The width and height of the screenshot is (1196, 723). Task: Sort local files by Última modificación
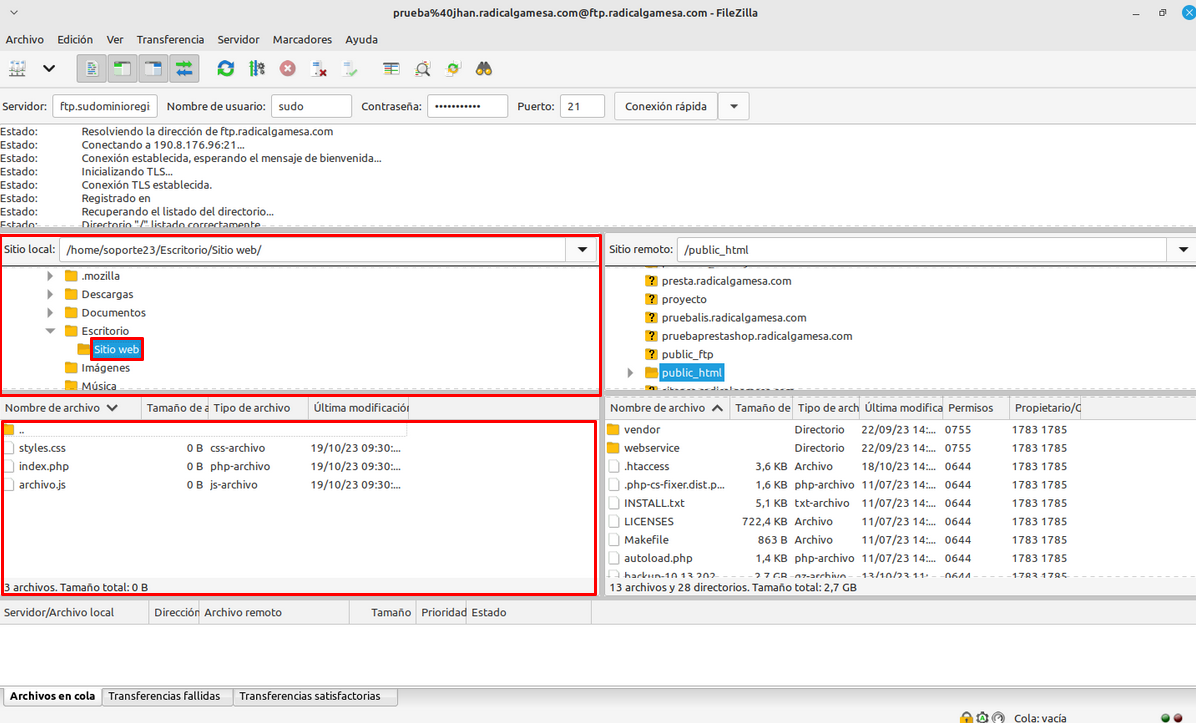[359, 408]
